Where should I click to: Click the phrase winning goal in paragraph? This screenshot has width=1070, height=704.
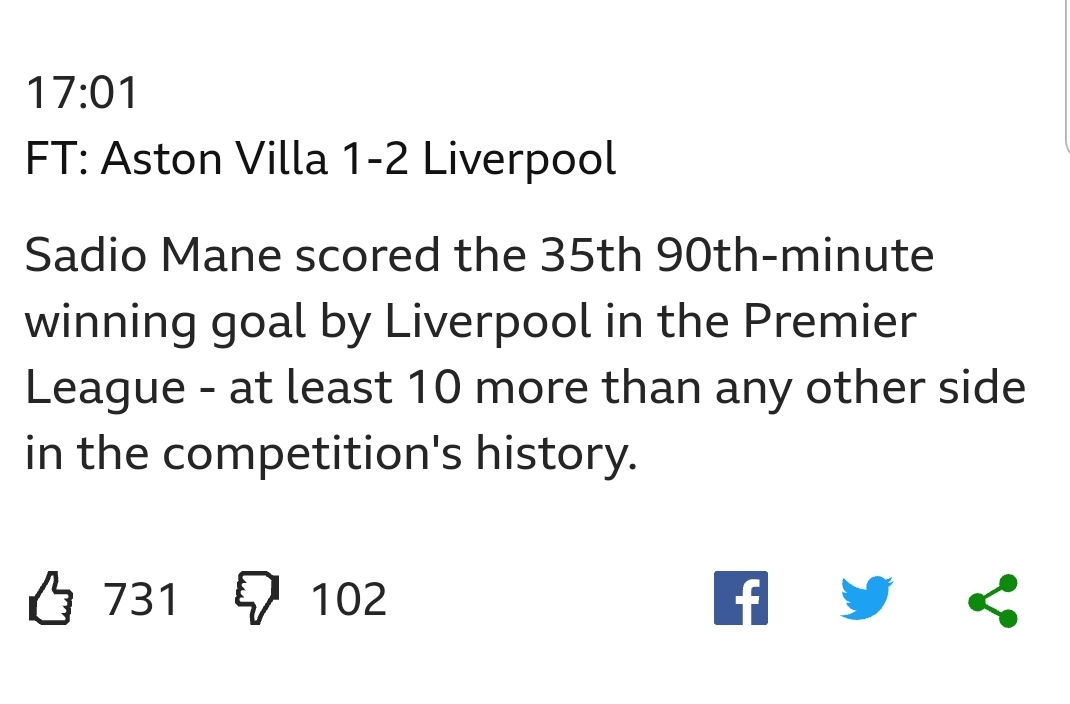[x=165, y=322]
